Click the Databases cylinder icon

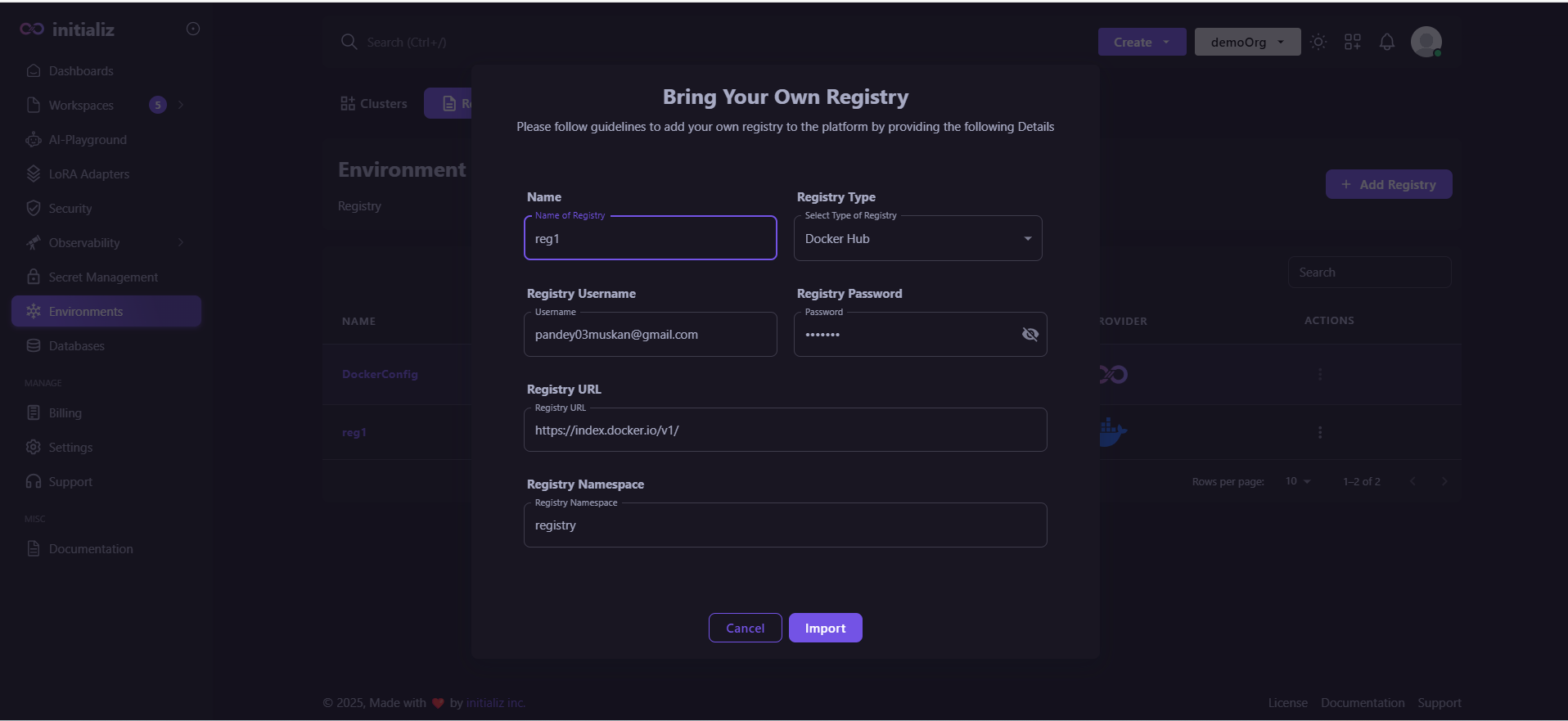[34, 346]
